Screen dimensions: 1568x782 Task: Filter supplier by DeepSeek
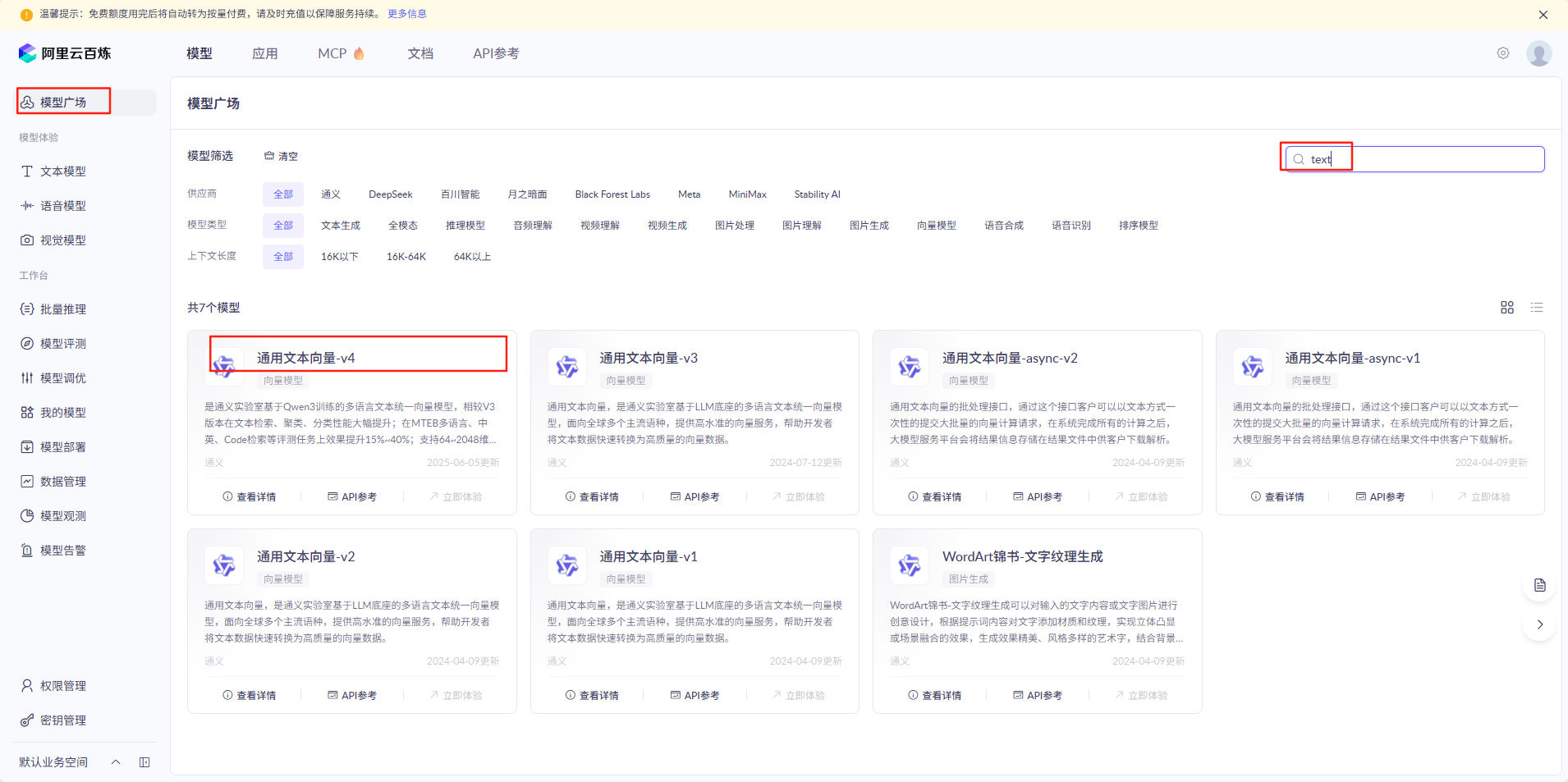point(391,194)
